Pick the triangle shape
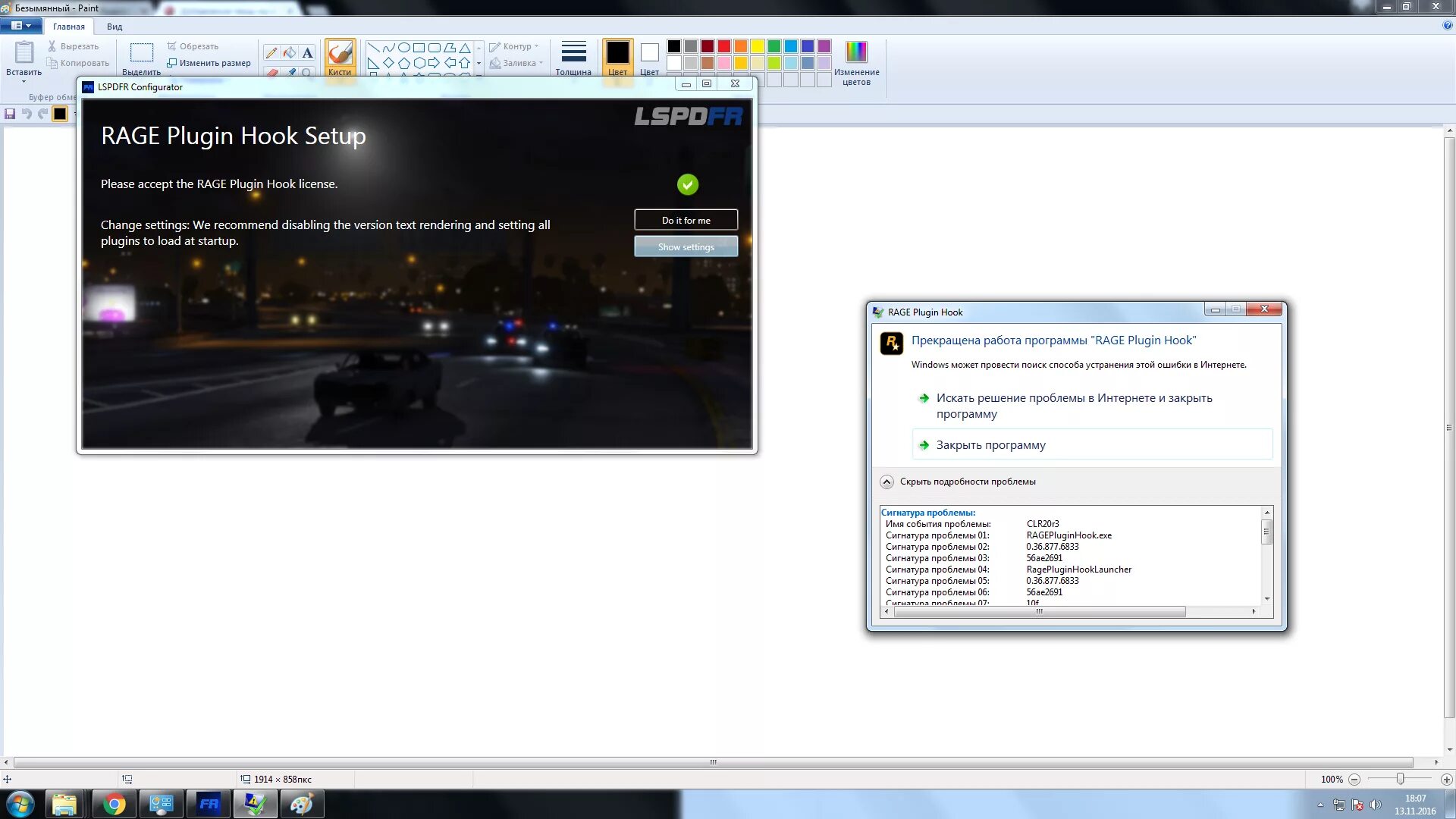 [x=465, y=47]
